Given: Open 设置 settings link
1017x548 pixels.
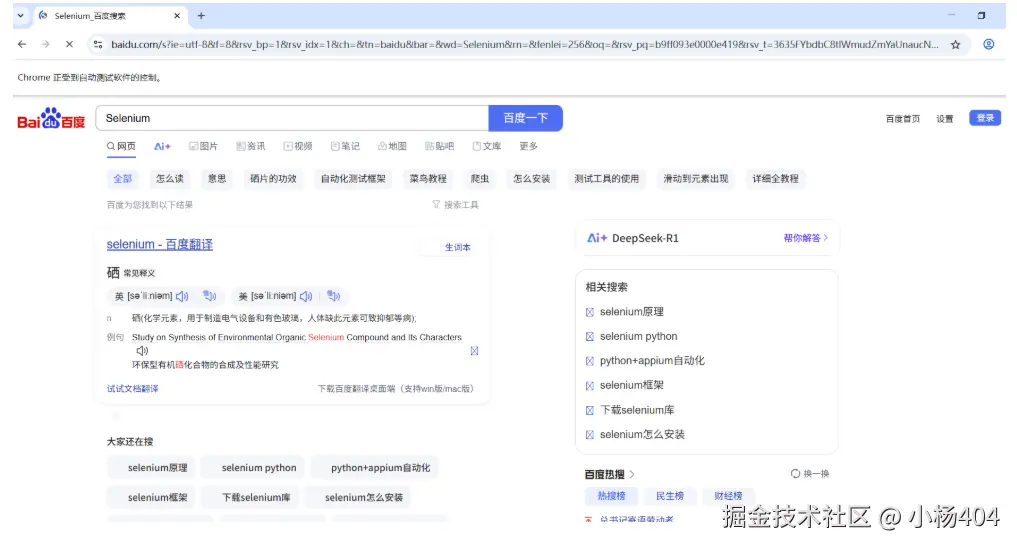Looking at the screenshot, I should pyautogui.click(x=944, y=119).
